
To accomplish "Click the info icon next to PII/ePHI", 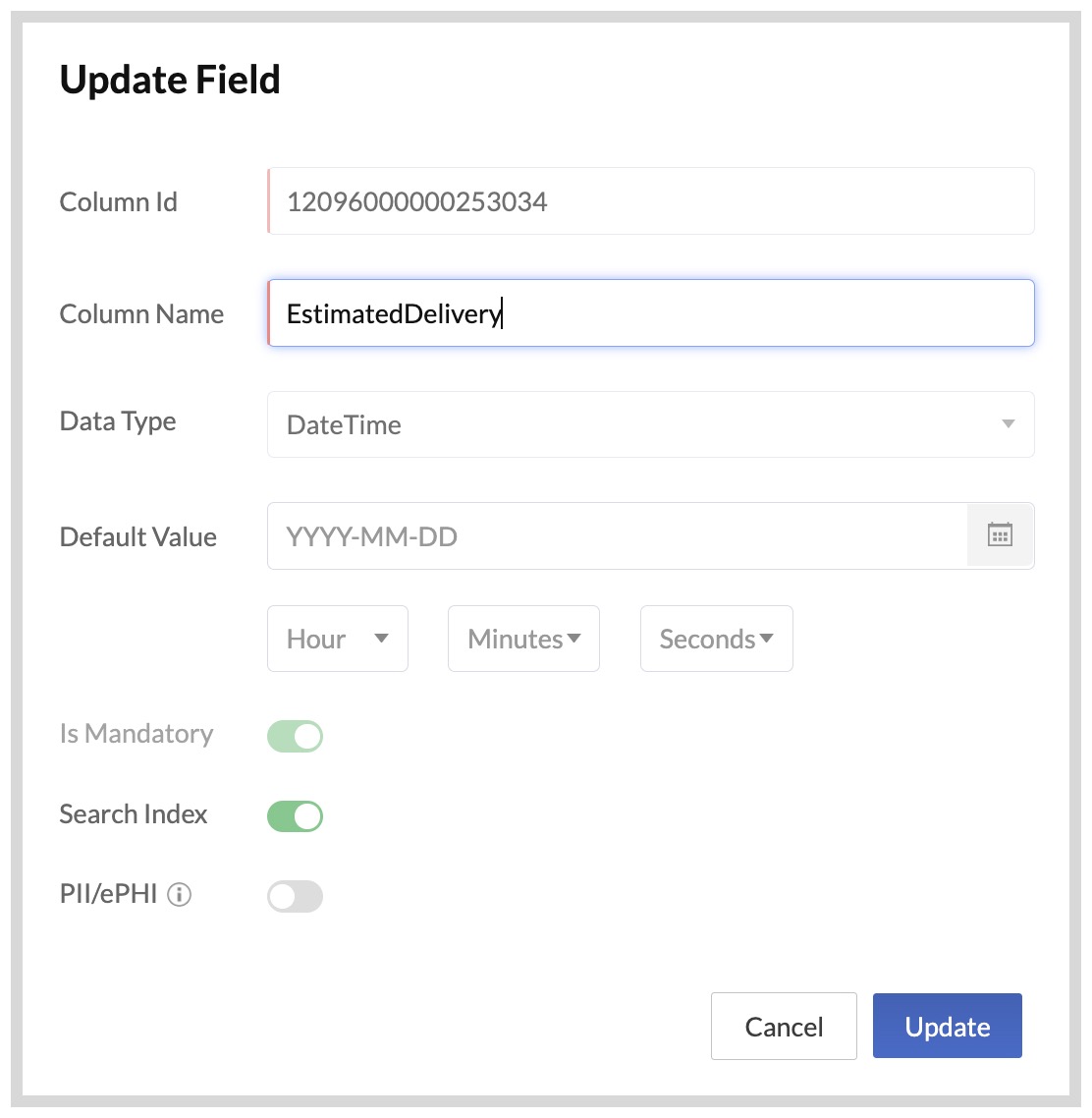I will coord(180,894).
